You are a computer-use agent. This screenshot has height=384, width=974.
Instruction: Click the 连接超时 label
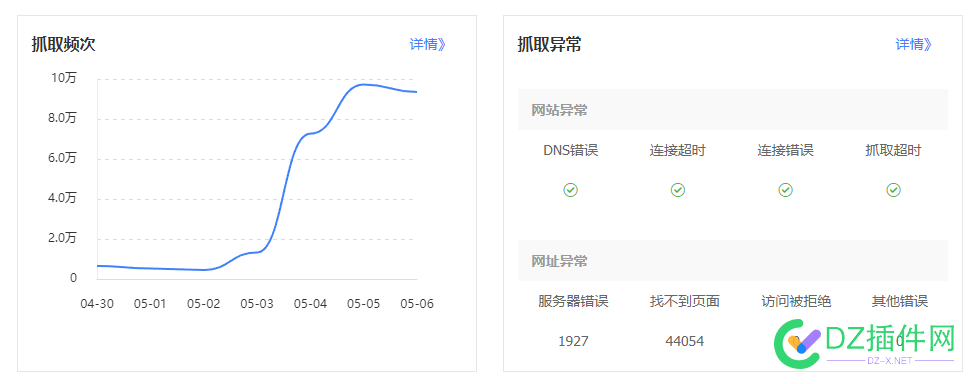678,151
